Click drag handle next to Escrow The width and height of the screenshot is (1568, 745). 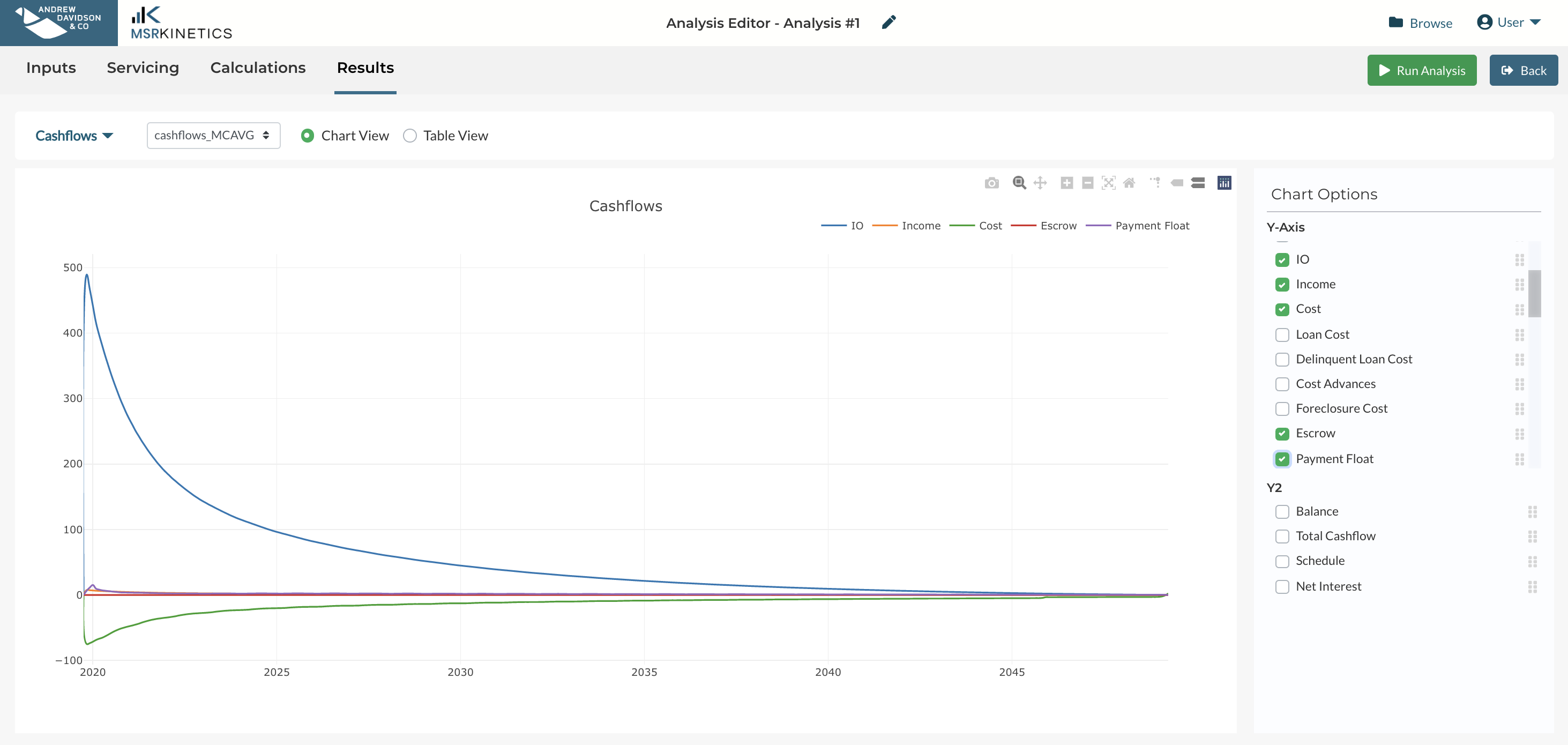(1519, 434)
